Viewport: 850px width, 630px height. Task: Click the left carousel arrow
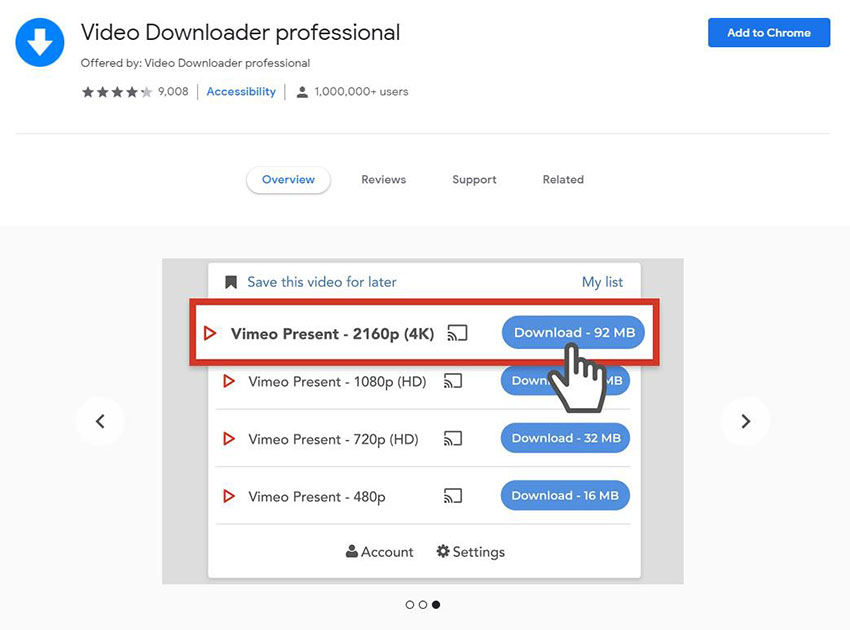[100, 421]
